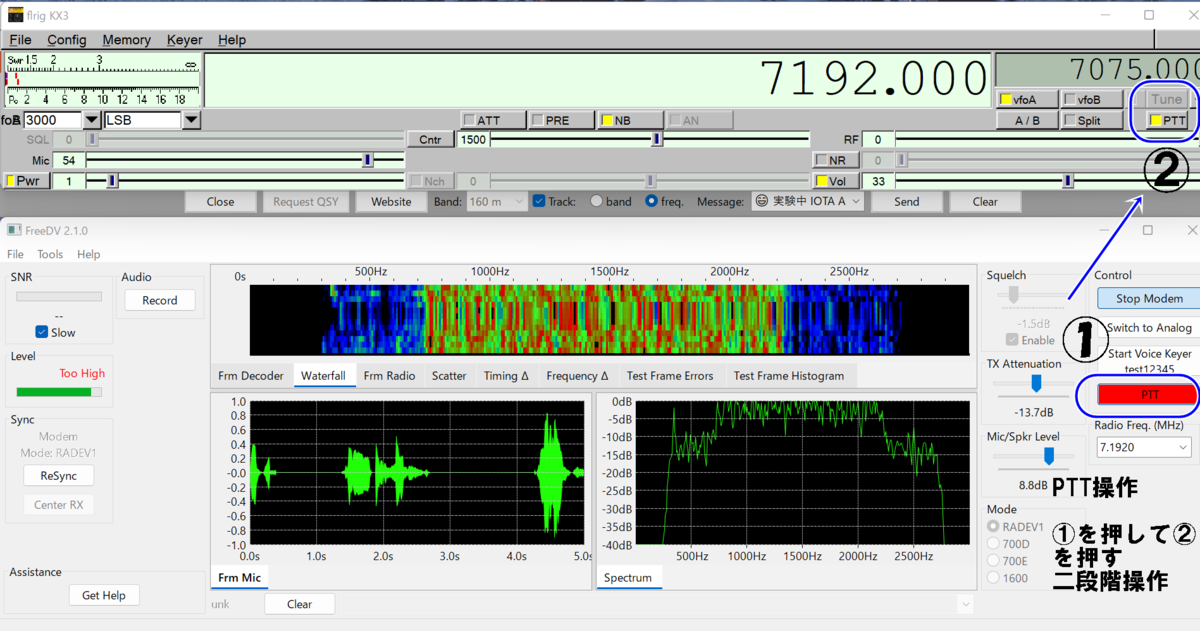Click Clear button next to Send

click(985, 201)
